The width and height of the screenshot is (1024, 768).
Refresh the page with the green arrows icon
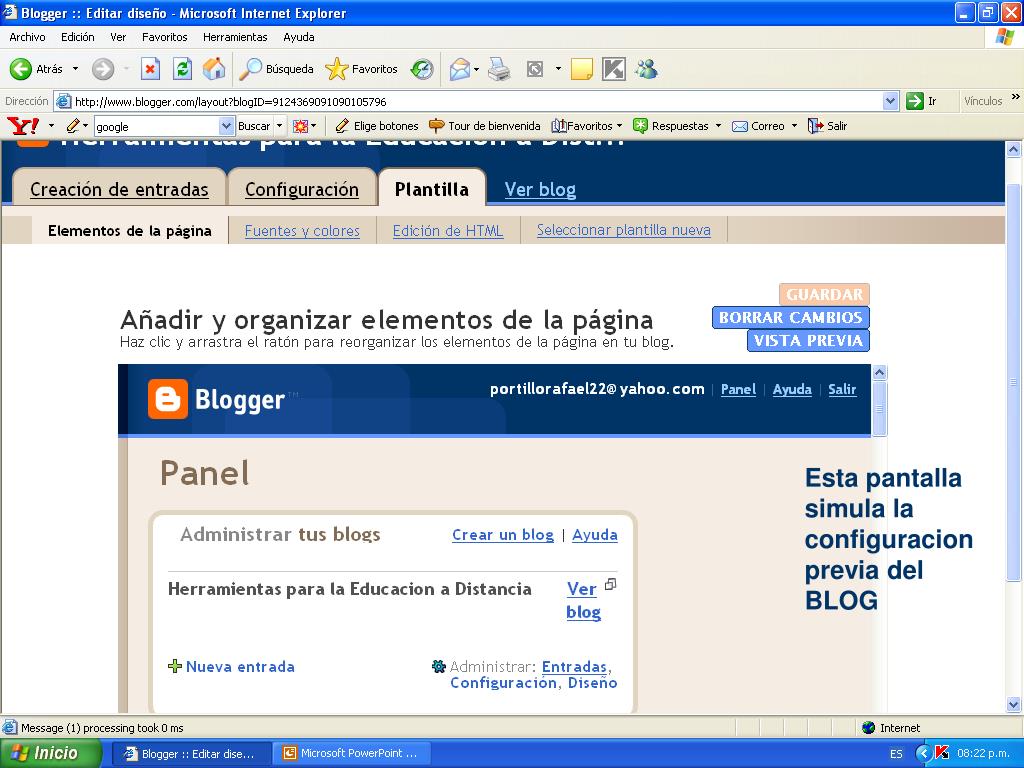tap(182, 69)
